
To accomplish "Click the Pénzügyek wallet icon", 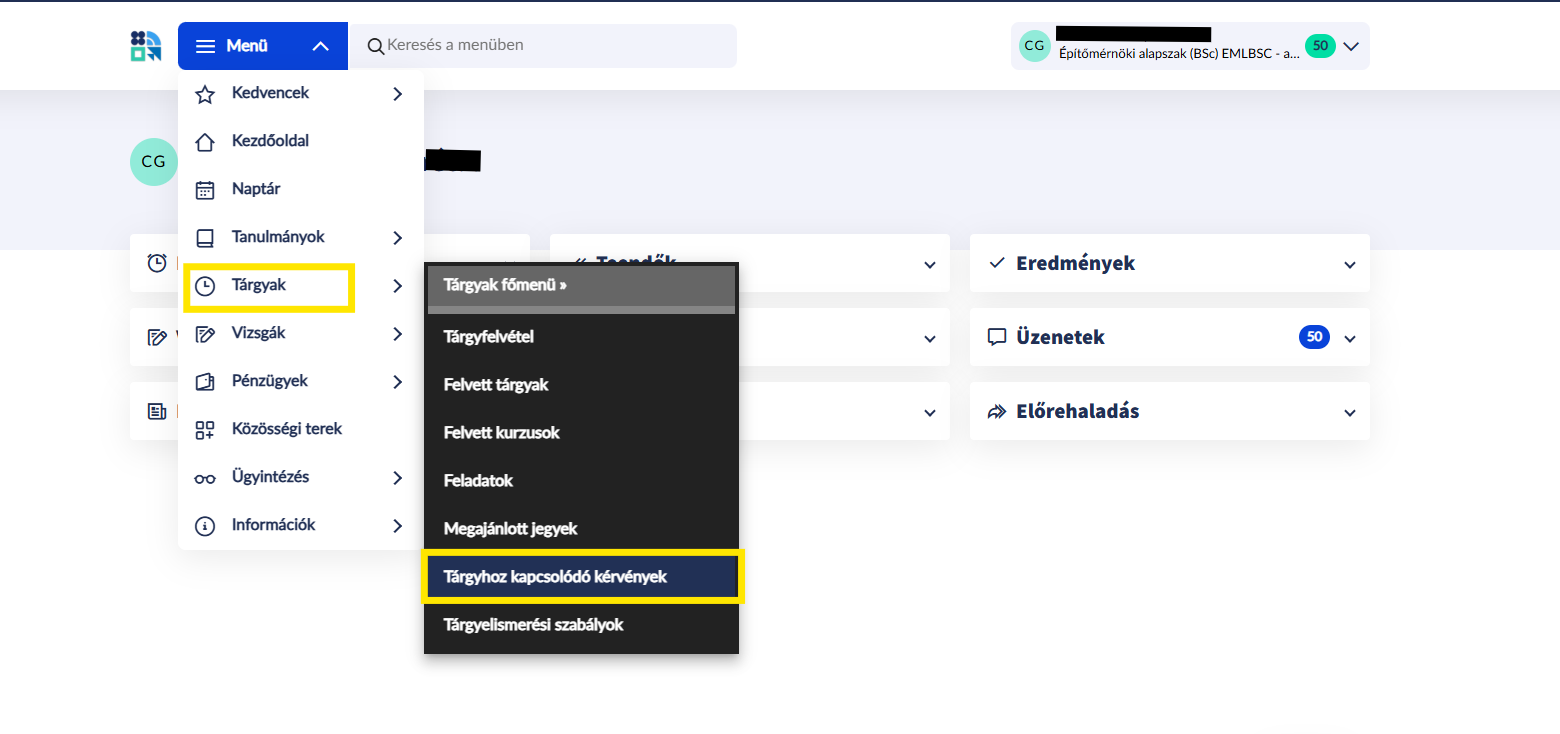I will click(x=205, y=382).
